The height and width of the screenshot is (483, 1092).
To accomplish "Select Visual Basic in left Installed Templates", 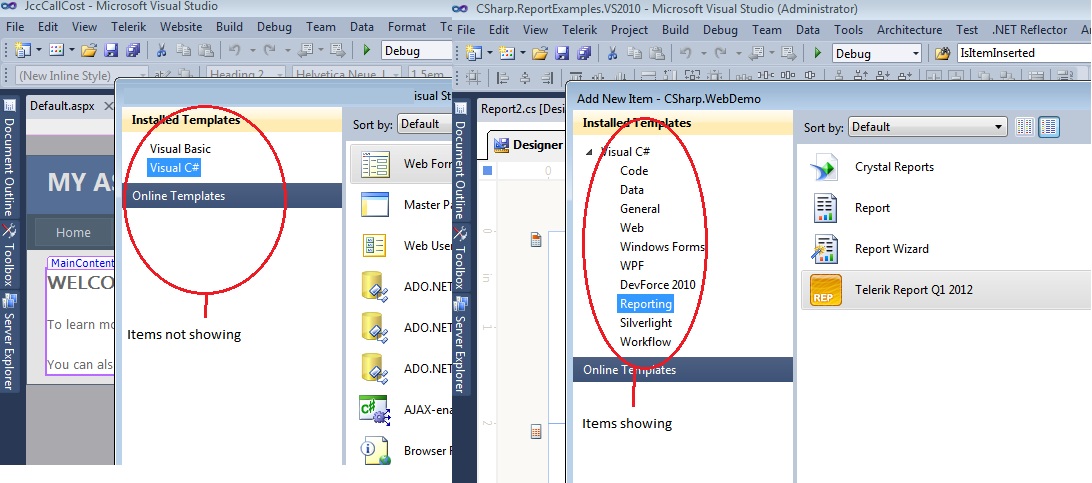I will [180, 148].
